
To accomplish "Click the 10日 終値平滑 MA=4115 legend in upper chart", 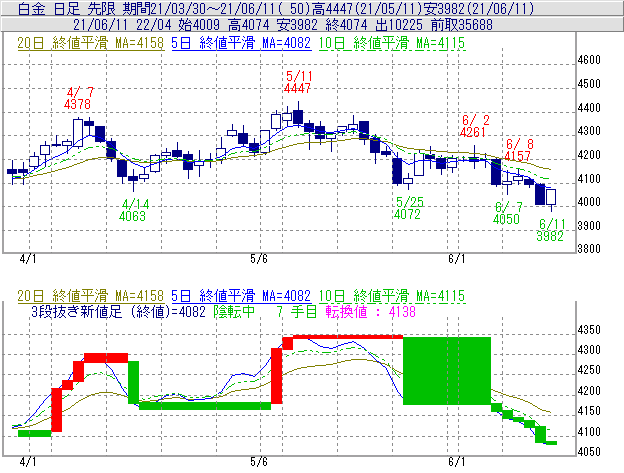I will (x=392, y=43).
